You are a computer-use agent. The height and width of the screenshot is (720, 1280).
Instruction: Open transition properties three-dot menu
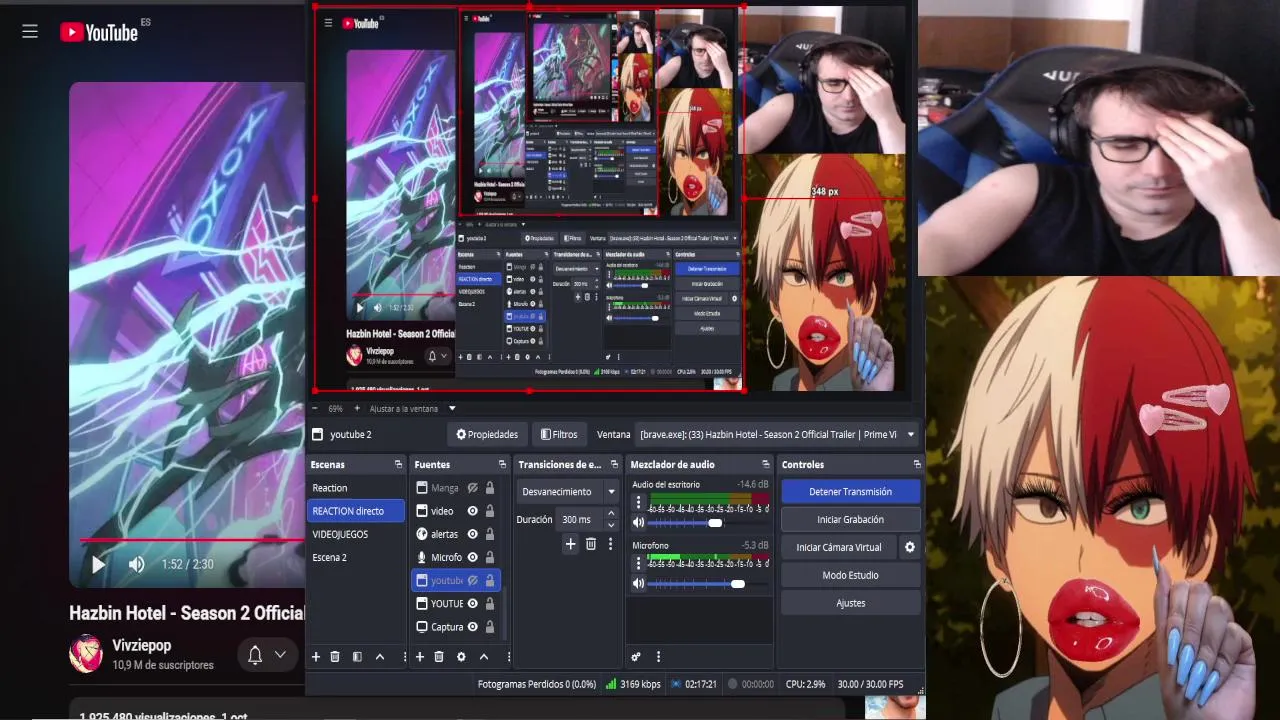(x=610, y=544)
